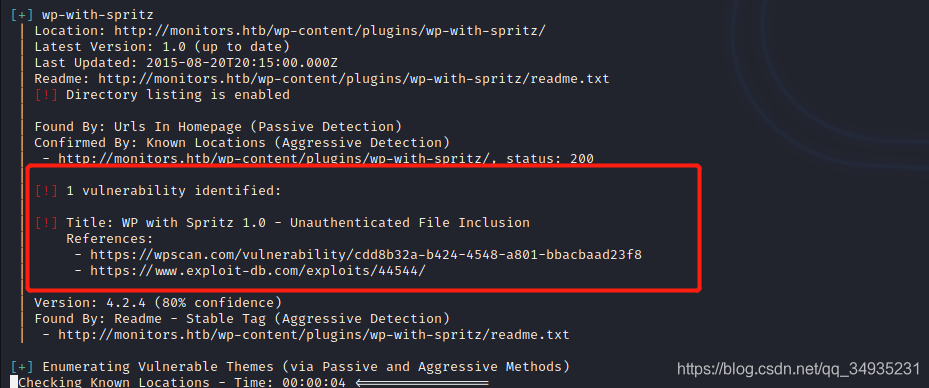This screenshot has width=929, height=388.
Task: Click the [+] marker beside Enumerating Vulnerable Themes
Action: (22, 367)
